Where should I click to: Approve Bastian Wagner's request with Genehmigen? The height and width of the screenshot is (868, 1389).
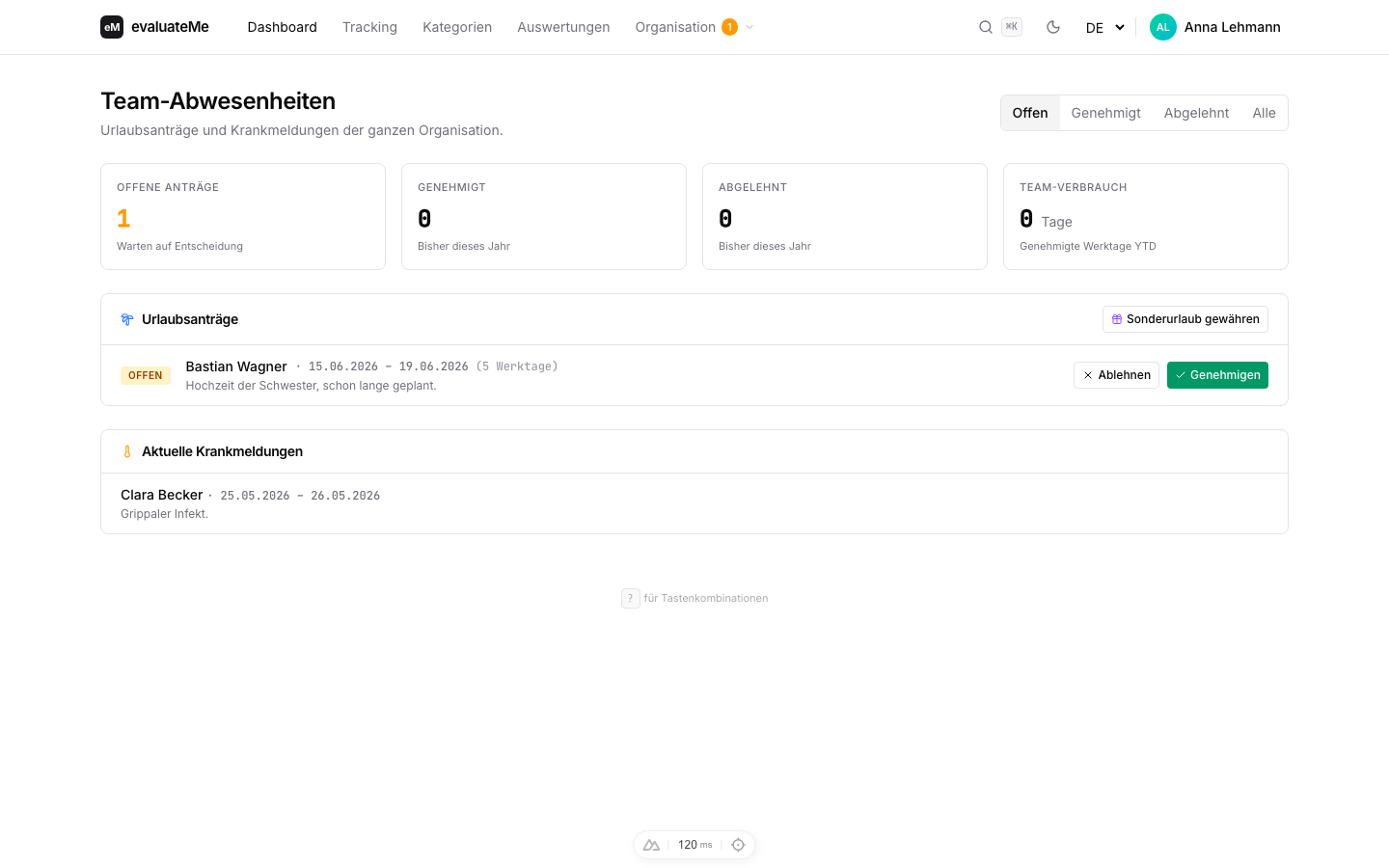click(x=1217, y=375)
